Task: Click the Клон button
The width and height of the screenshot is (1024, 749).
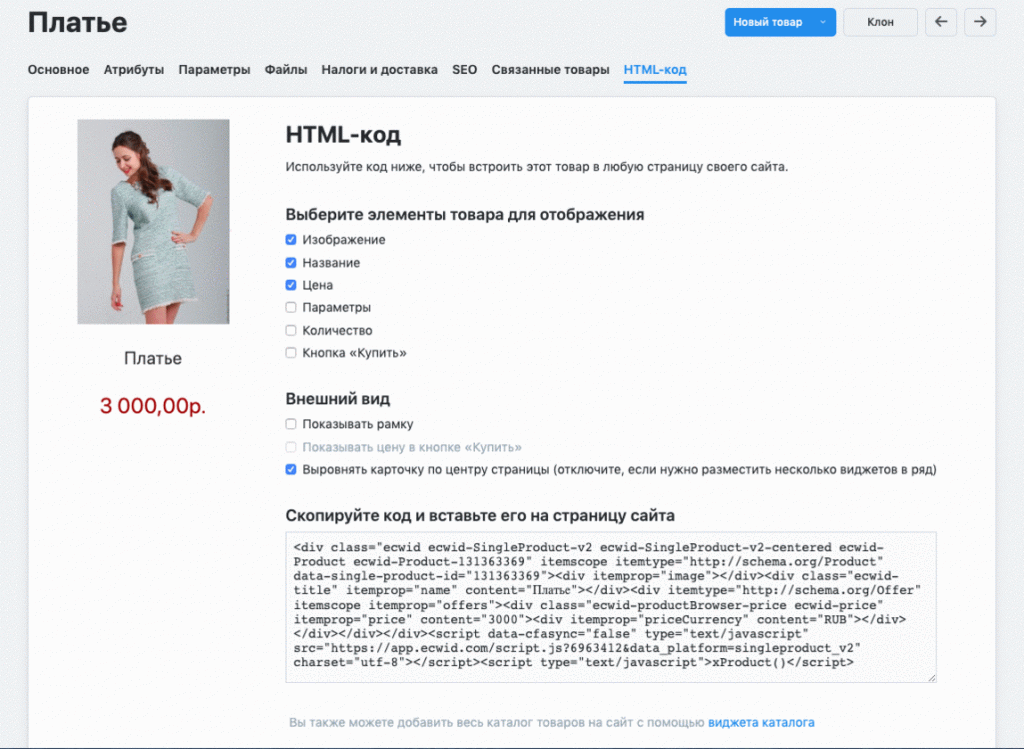Action: [880, 22]
